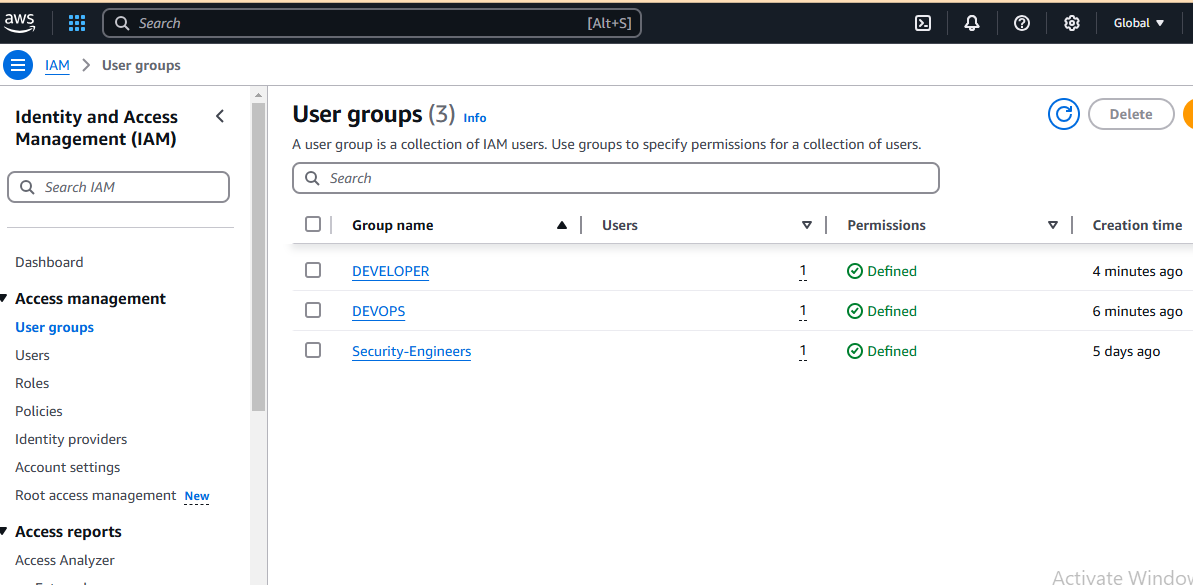
Task: Click the DEVOPS users count 1
Action: point(803,311)
